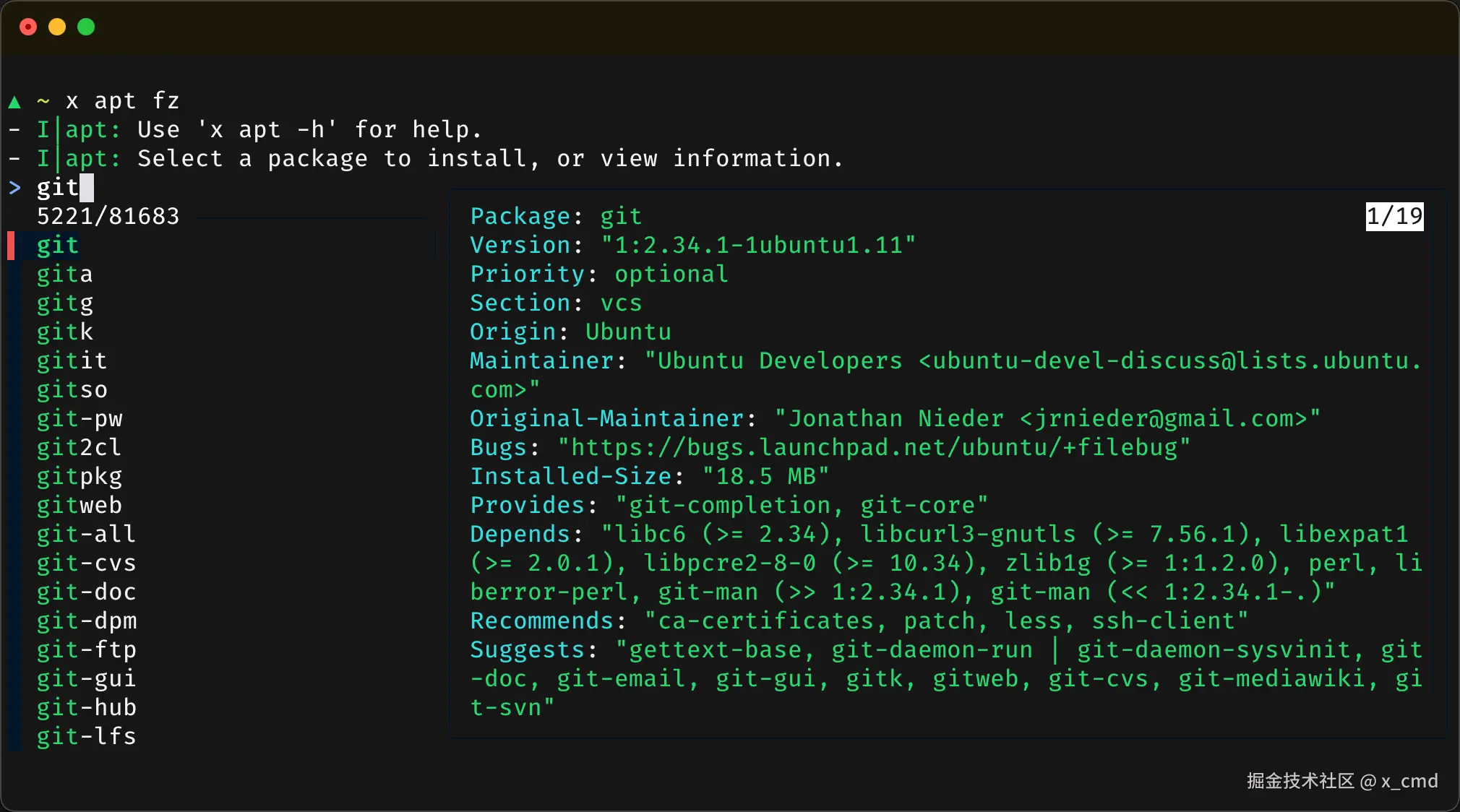
Task: Select the git-gui package entry
Action: (x=87, y=679)
